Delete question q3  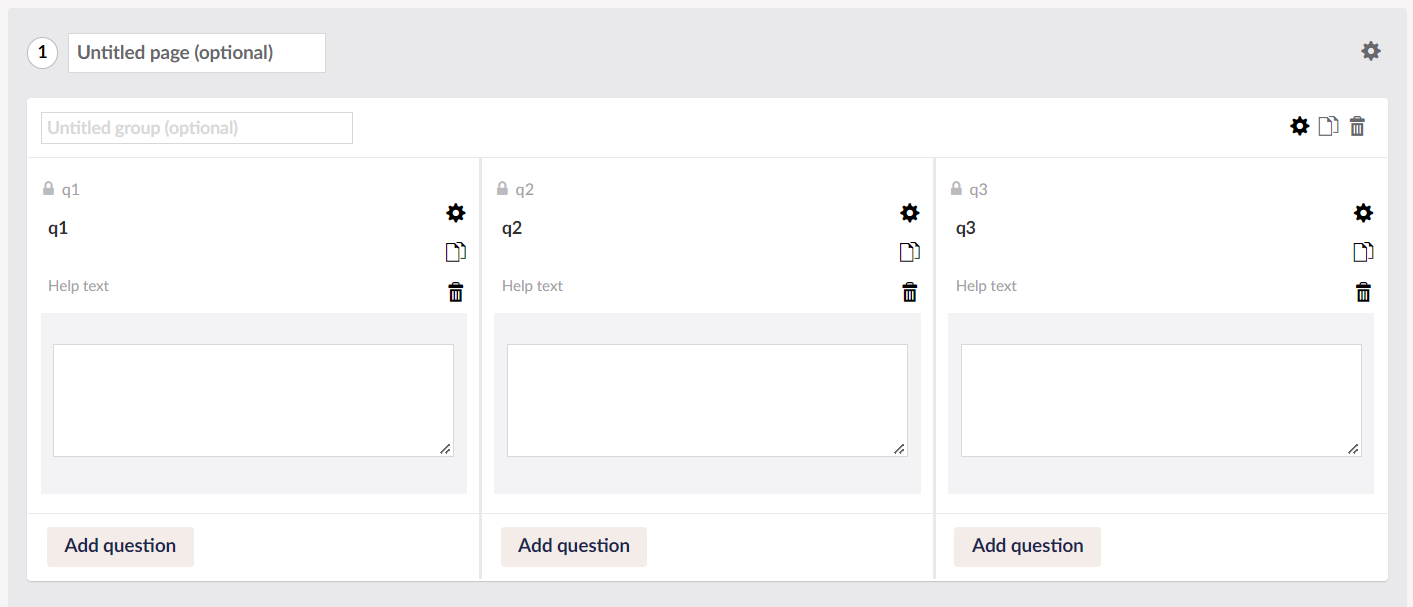[1364, 292]
